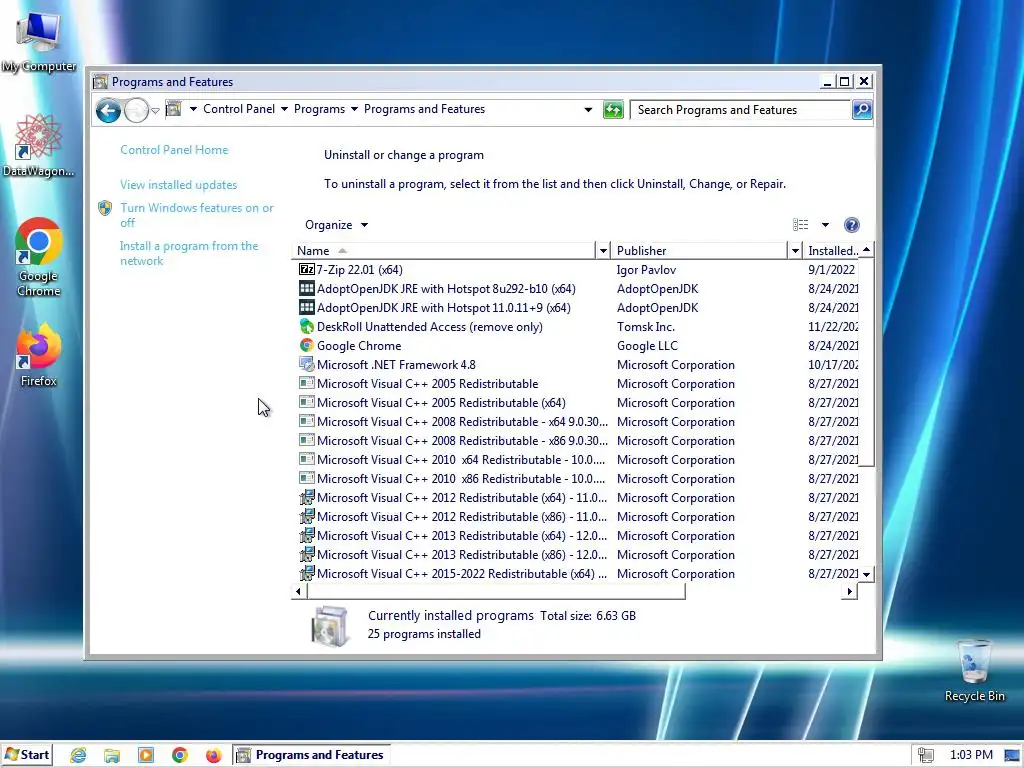The width and height of the screenshot is (1024, 768).
Task: Click the Windows shield icon beside Turn Windows features
Action: pyautogui.click(x=105, y=208)
